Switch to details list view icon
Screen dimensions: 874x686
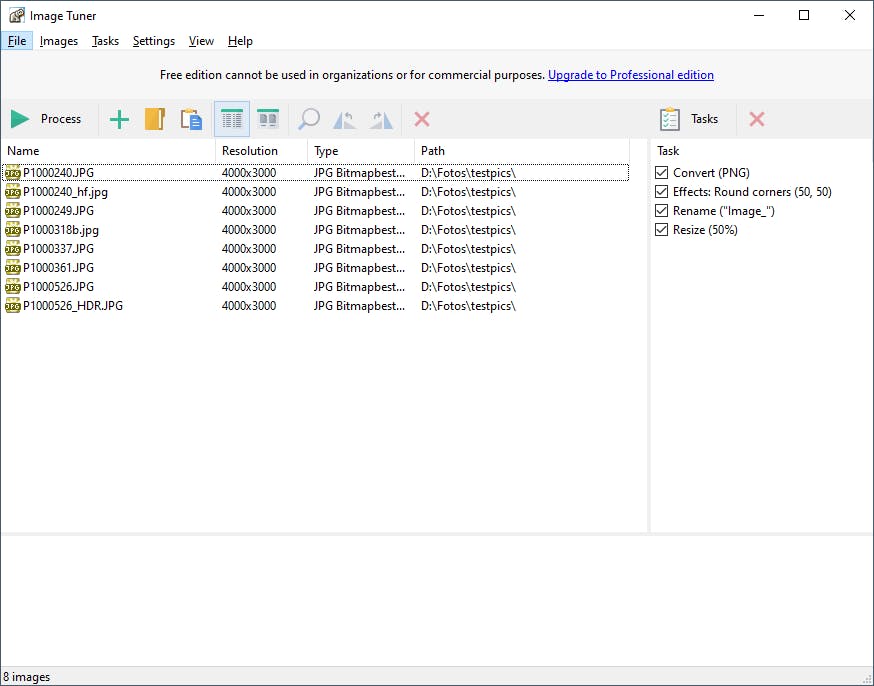tap(232, 120)
